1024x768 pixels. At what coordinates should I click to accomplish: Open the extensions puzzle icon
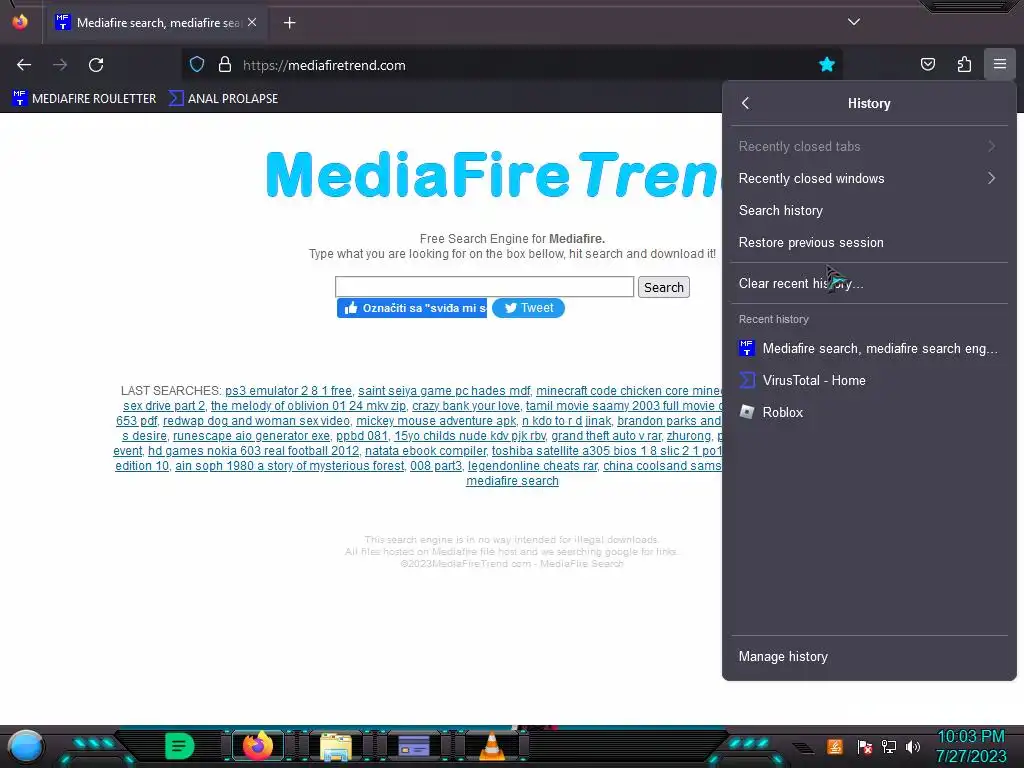tap(964, 64)
